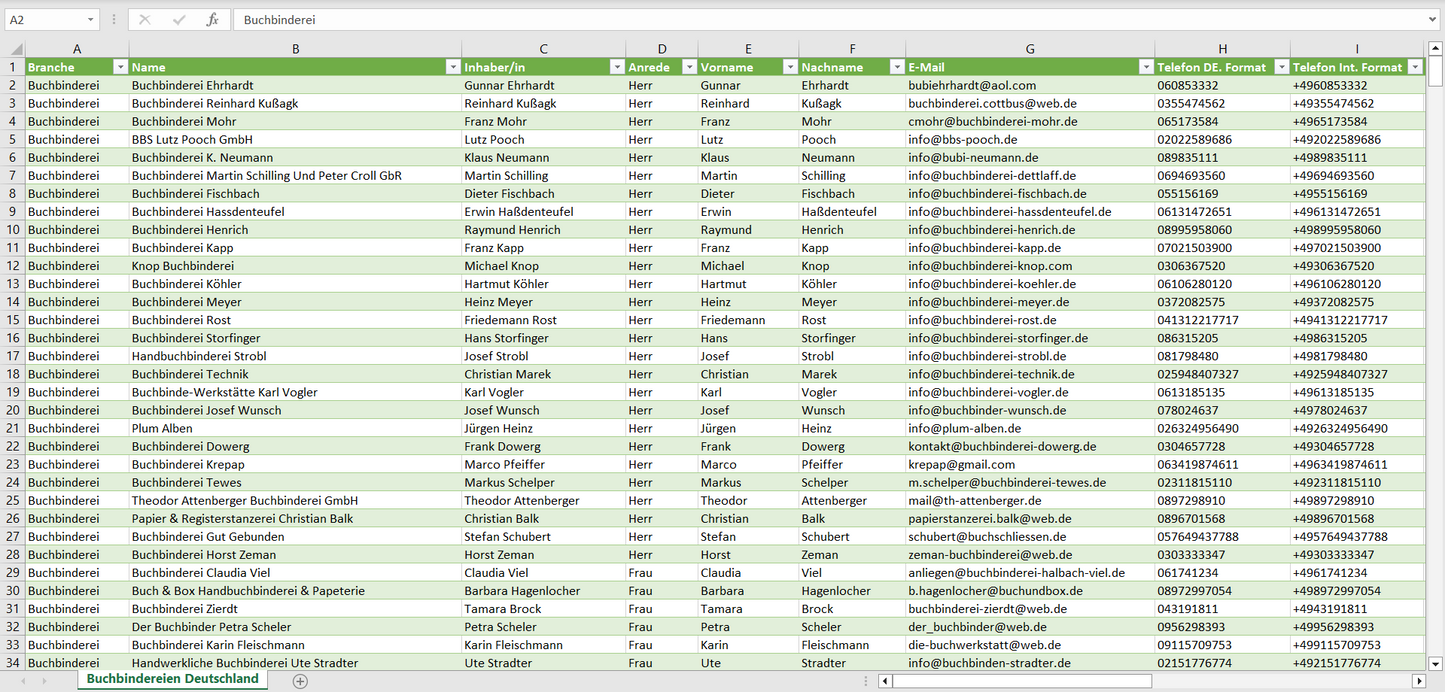This screenshot has width=1445, height=692.
Task: Open the Anrede column filter dropdown
Action: point(688,67)
